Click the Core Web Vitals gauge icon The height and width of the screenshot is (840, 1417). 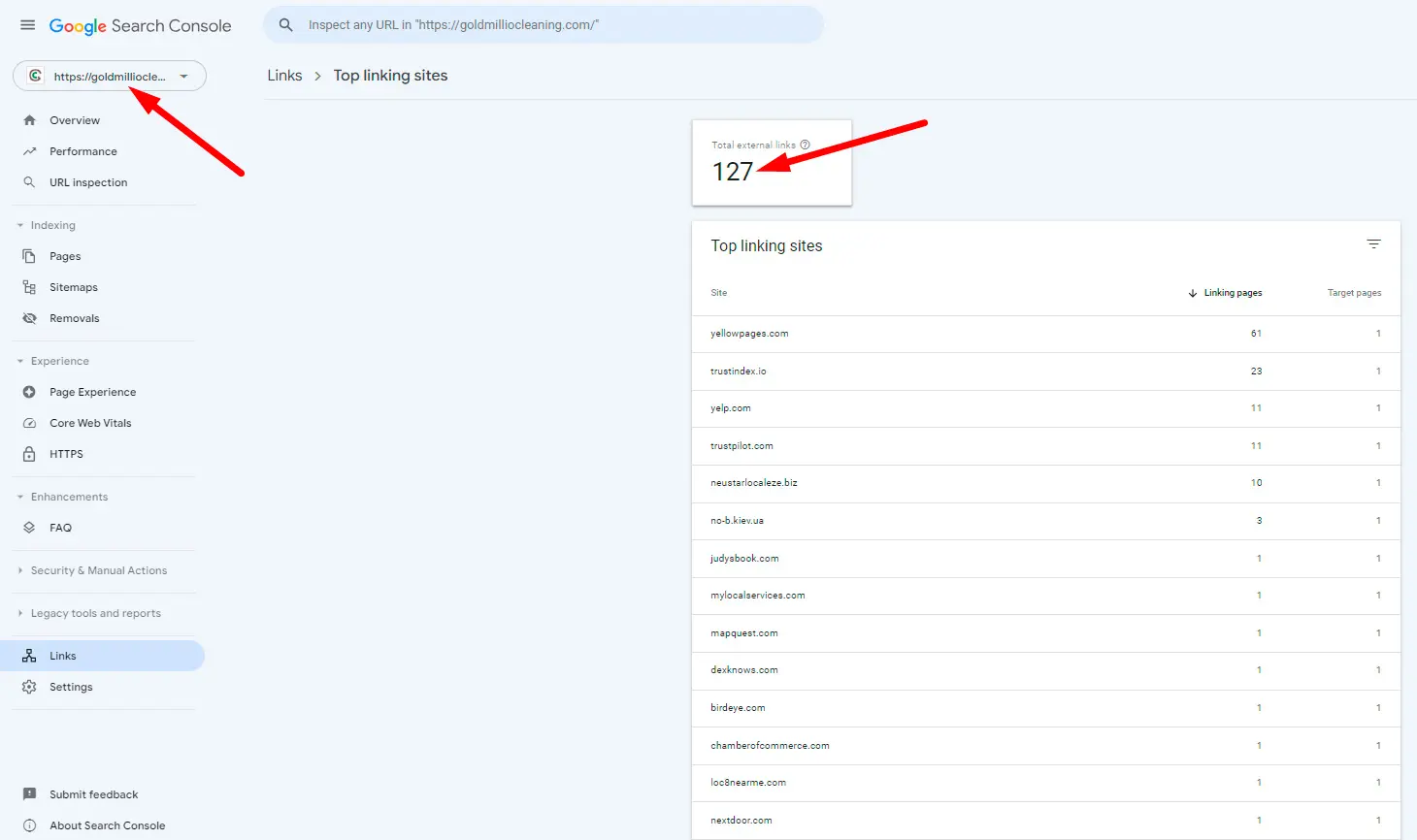[x=29, y=423]
